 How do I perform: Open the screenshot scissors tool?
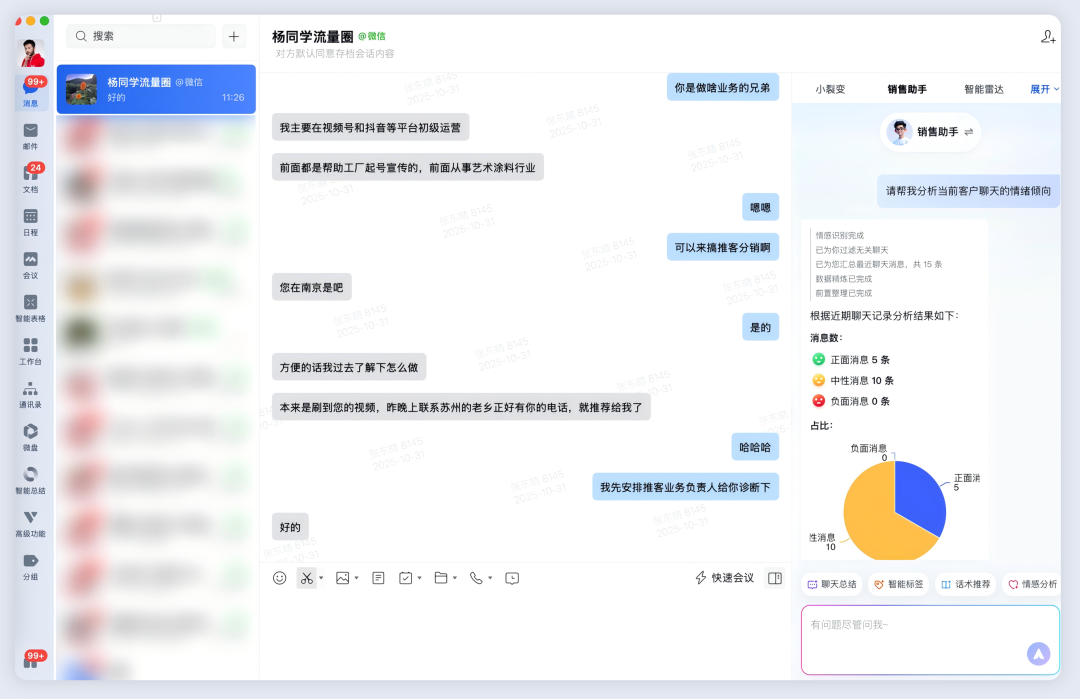click(x=306, y=578)
